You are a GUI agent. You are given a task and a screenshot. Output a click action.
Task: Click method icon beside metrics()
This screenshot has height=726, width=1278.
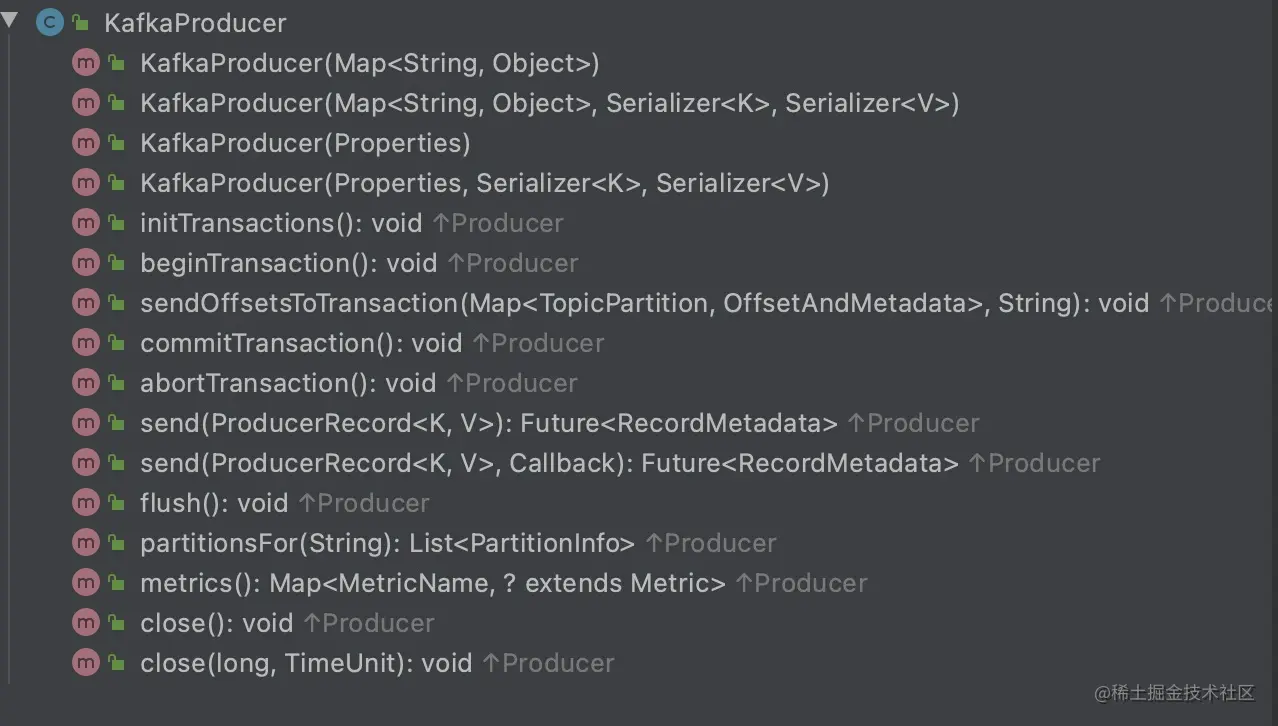(86, 583)
